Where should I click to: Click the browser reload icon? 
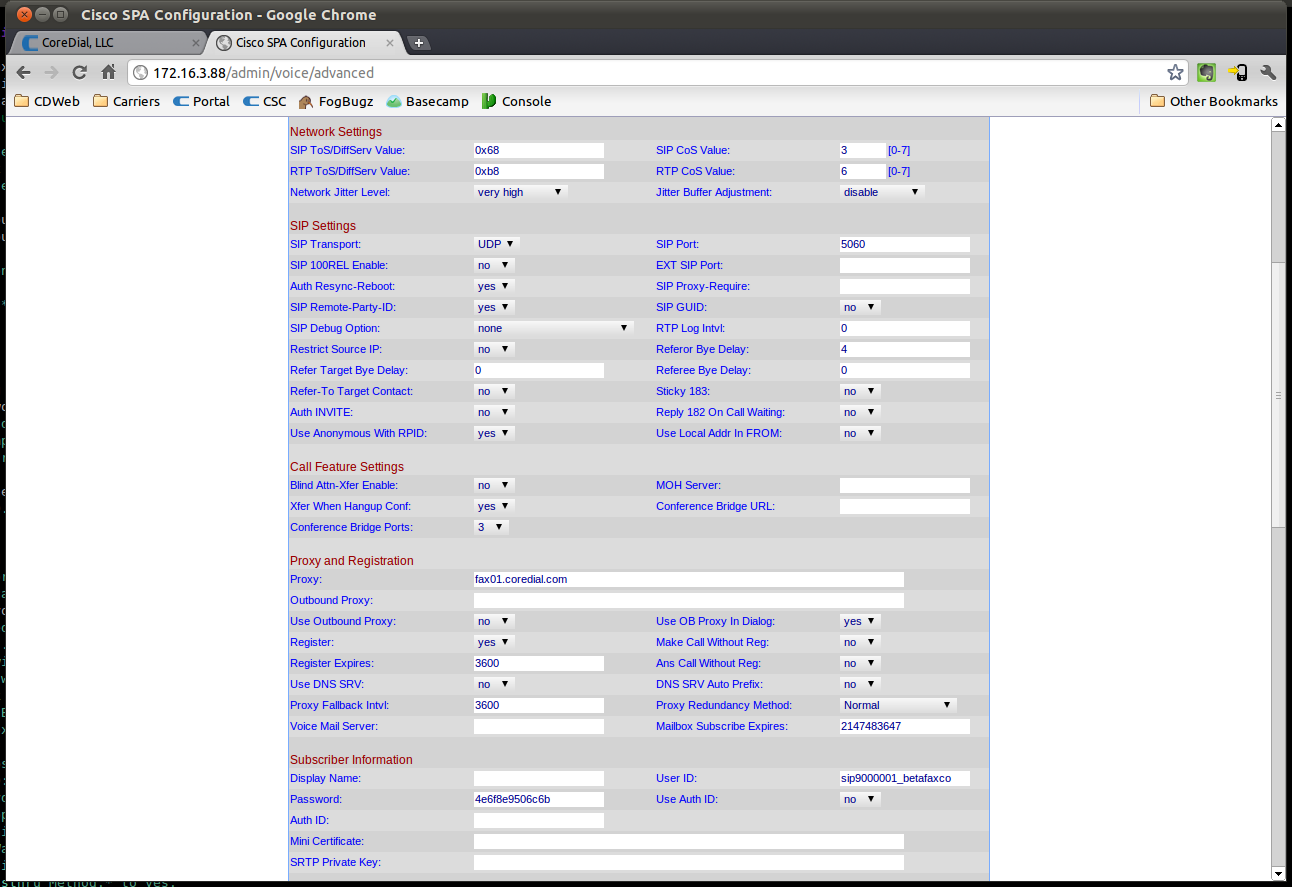(80, 72)
